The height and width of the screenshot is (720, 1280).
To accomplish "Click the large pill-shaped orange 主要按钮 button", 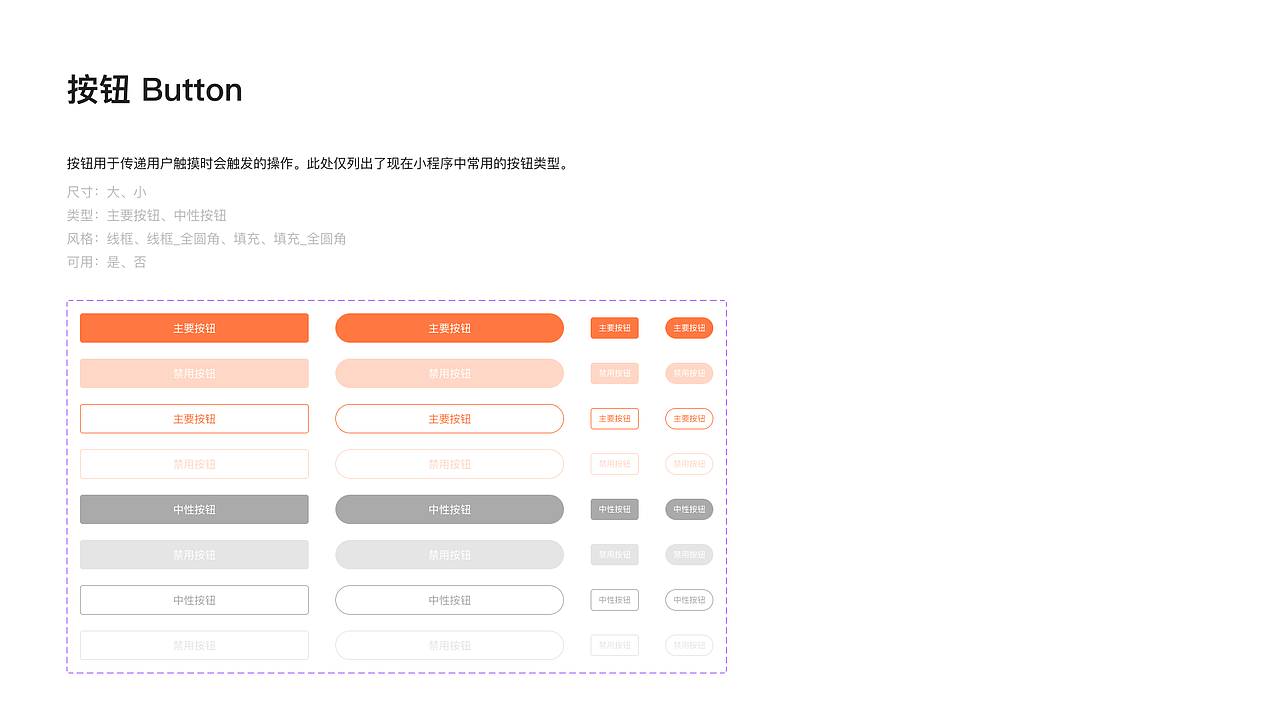I will 449,328.
